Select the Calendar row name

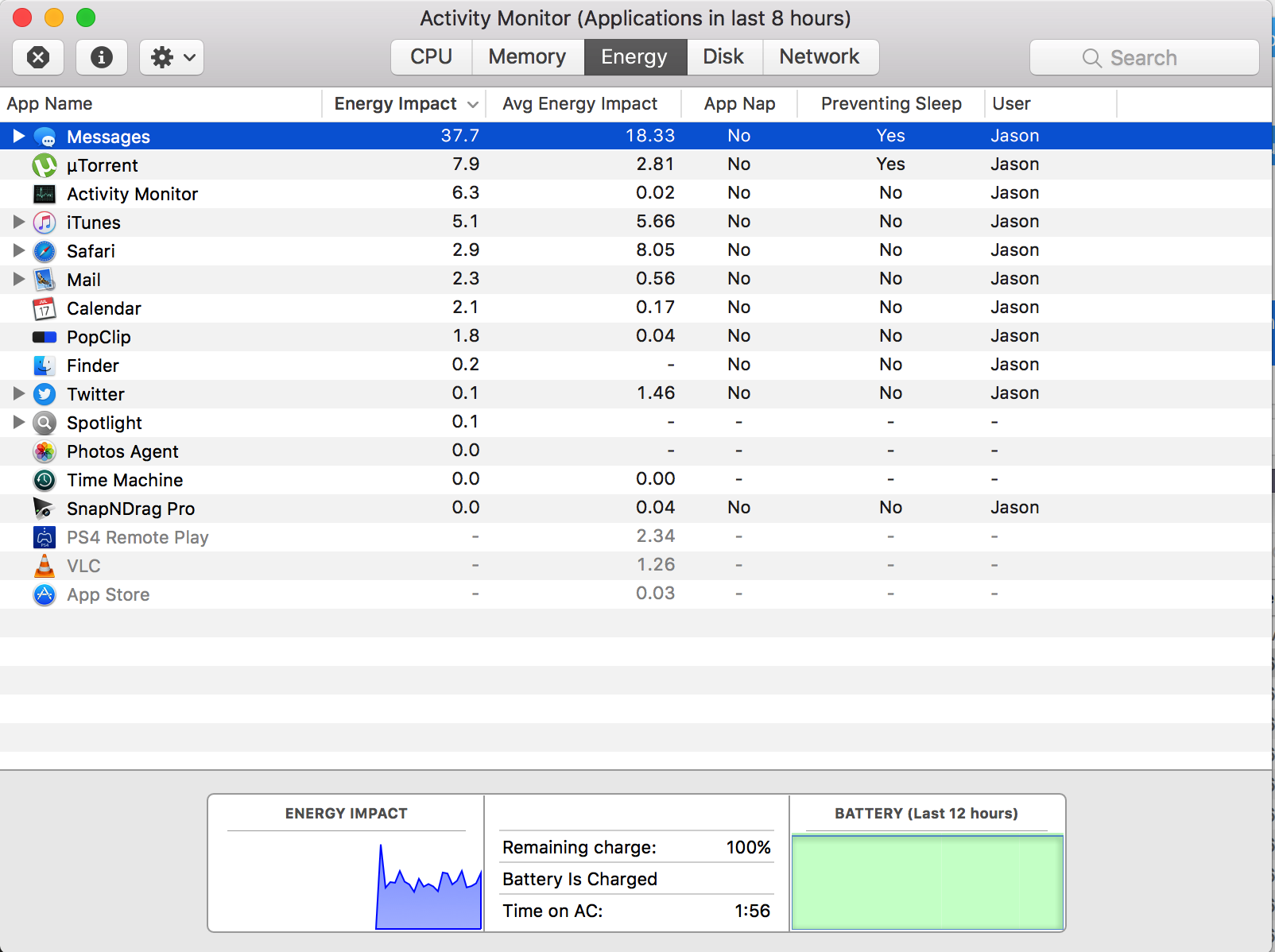pyautogui.click(x=104, y=308)
